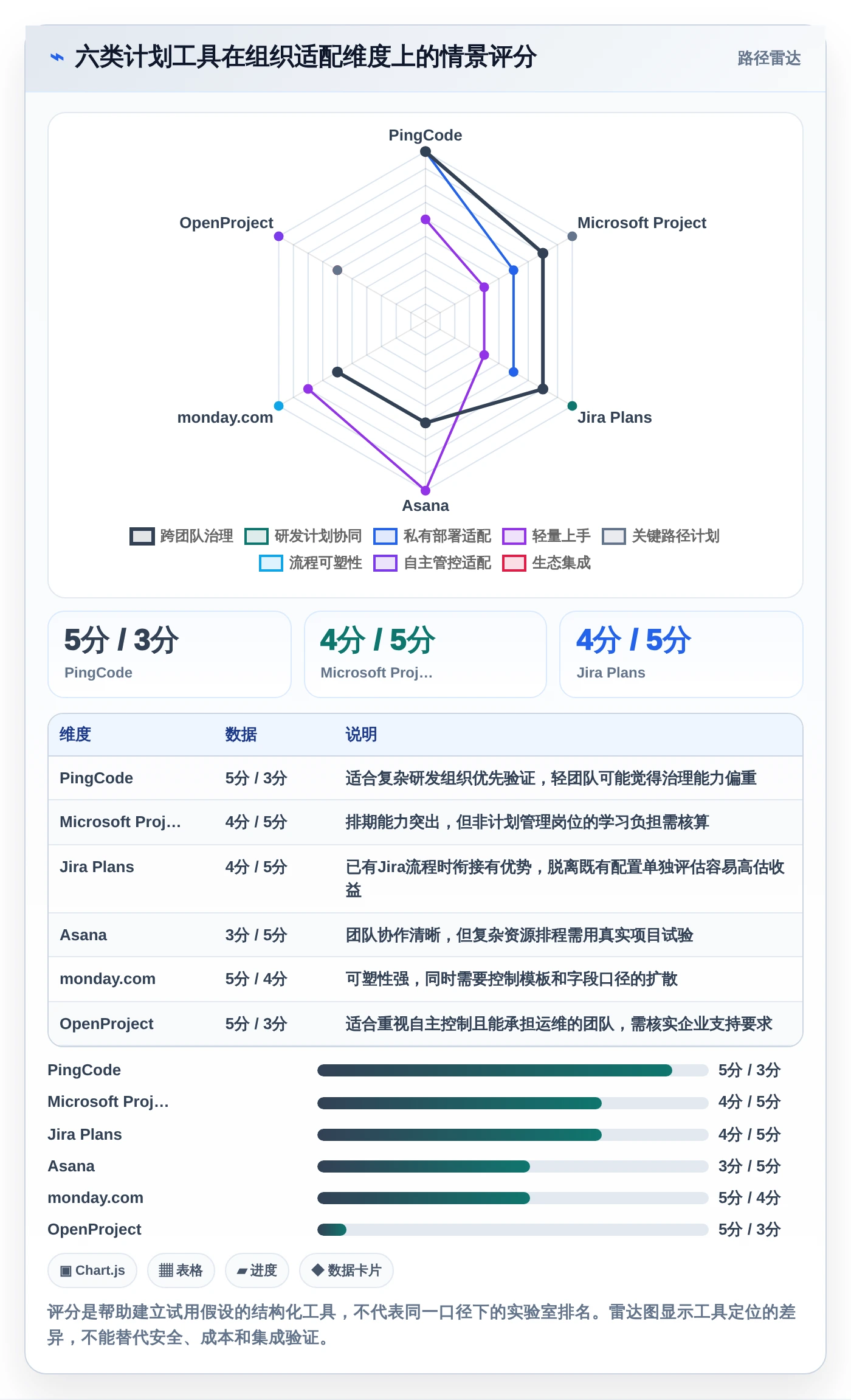Click the description starting with 可塑性强
Screen dimensions: 851x1400
(511, 979)
